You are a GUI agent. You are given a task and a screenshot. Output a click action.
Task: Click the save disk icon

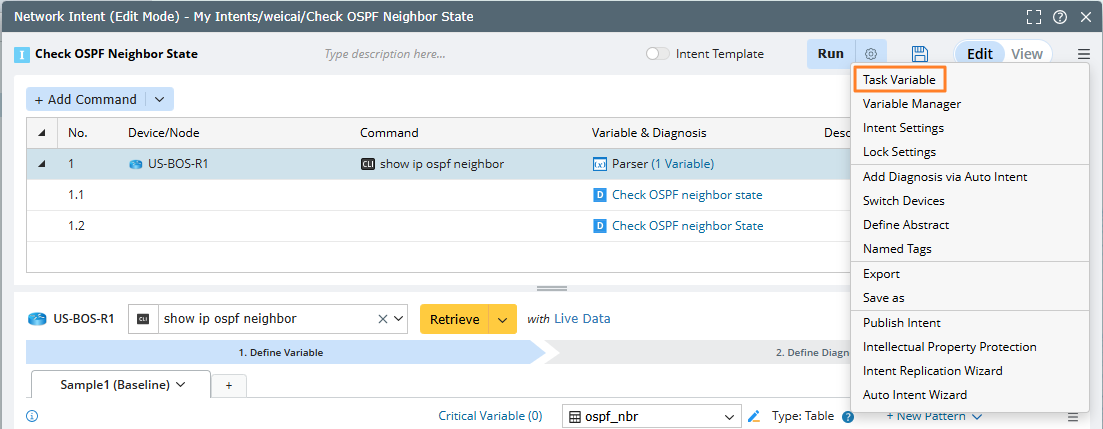920,54
